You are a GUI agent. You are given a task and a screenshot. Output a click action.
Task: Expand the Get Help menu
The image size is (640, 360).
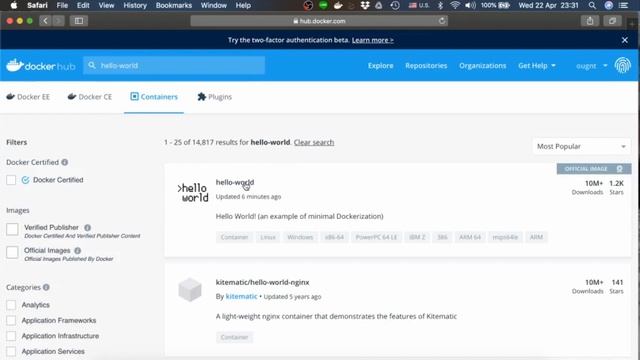point(537,65)
